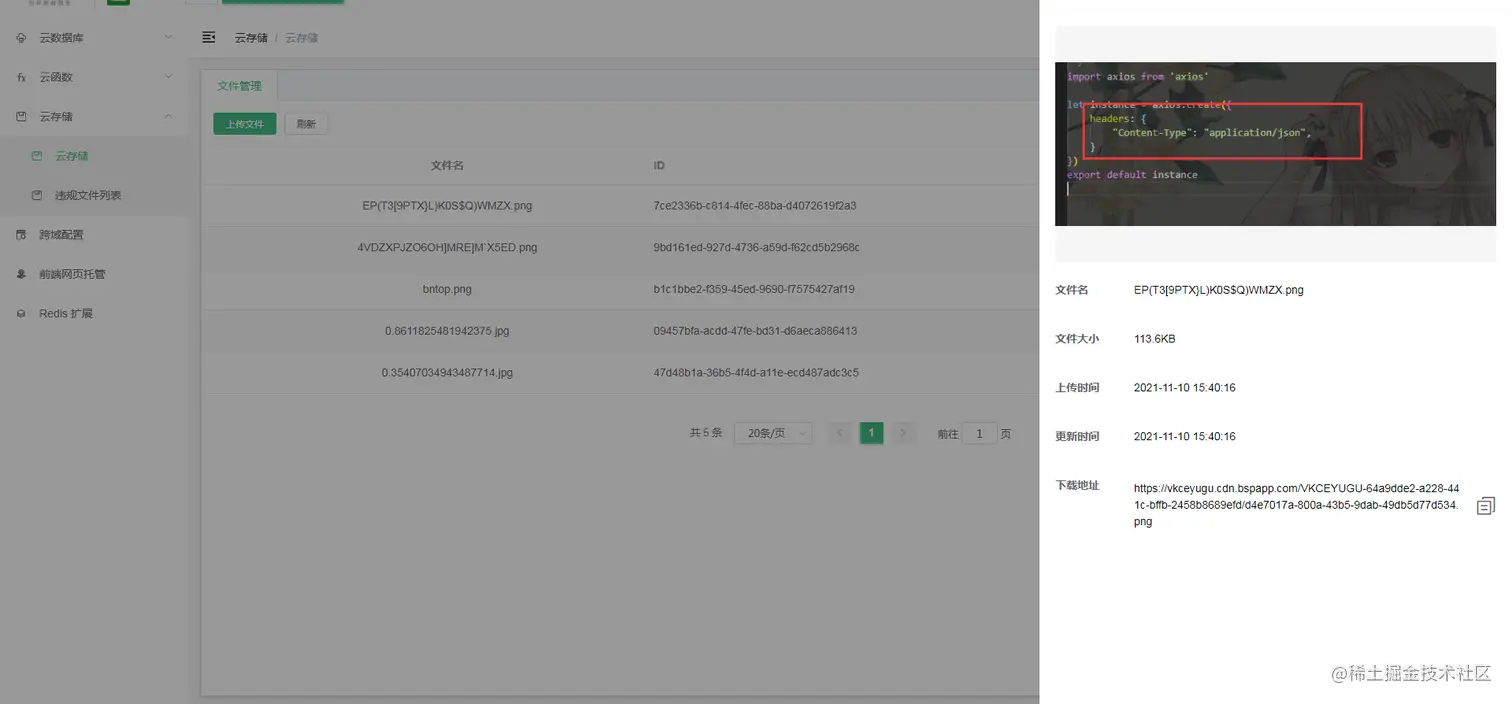Click the 云数据库 cloud database icon
This screenshot has height=704, width=1512.
pyautogui.click(x=22, y=38)
